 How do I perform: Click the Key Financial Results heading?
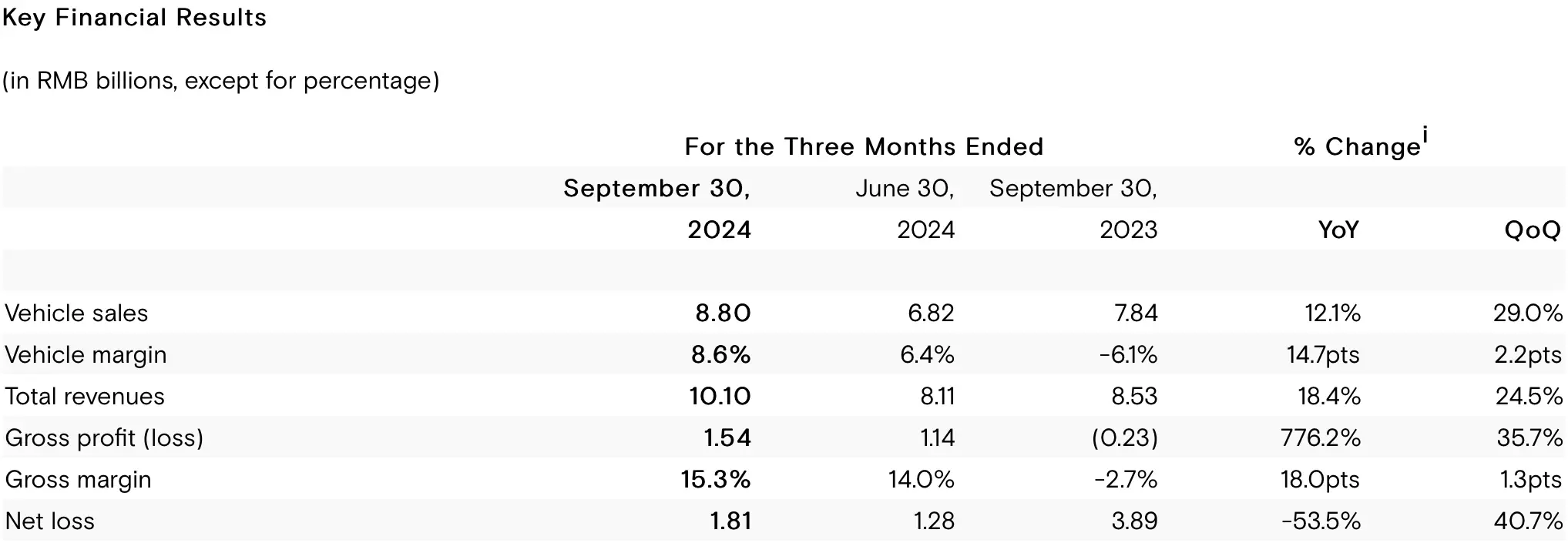point(135,18)
